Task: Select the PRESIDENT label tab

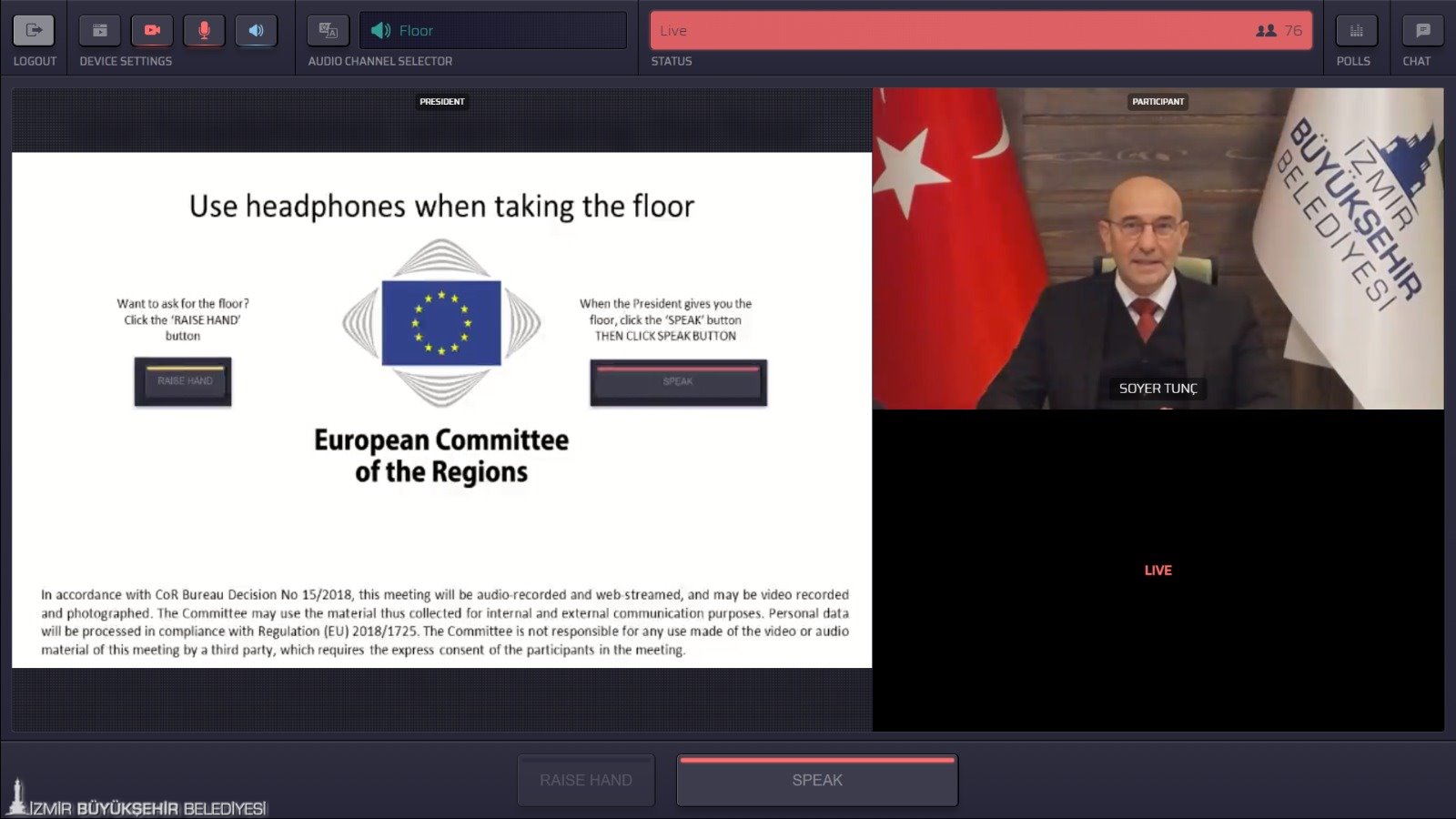Action: pyautogui.click(x=442, y=102)
